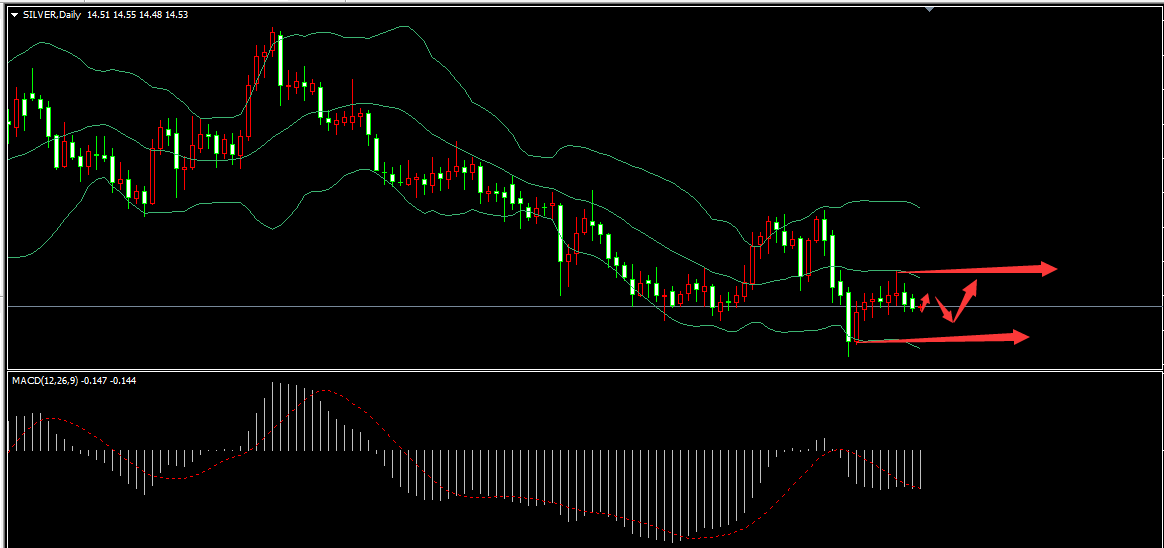
Task: Click the last green candlestick on the right
Action: tap(912, 303)
